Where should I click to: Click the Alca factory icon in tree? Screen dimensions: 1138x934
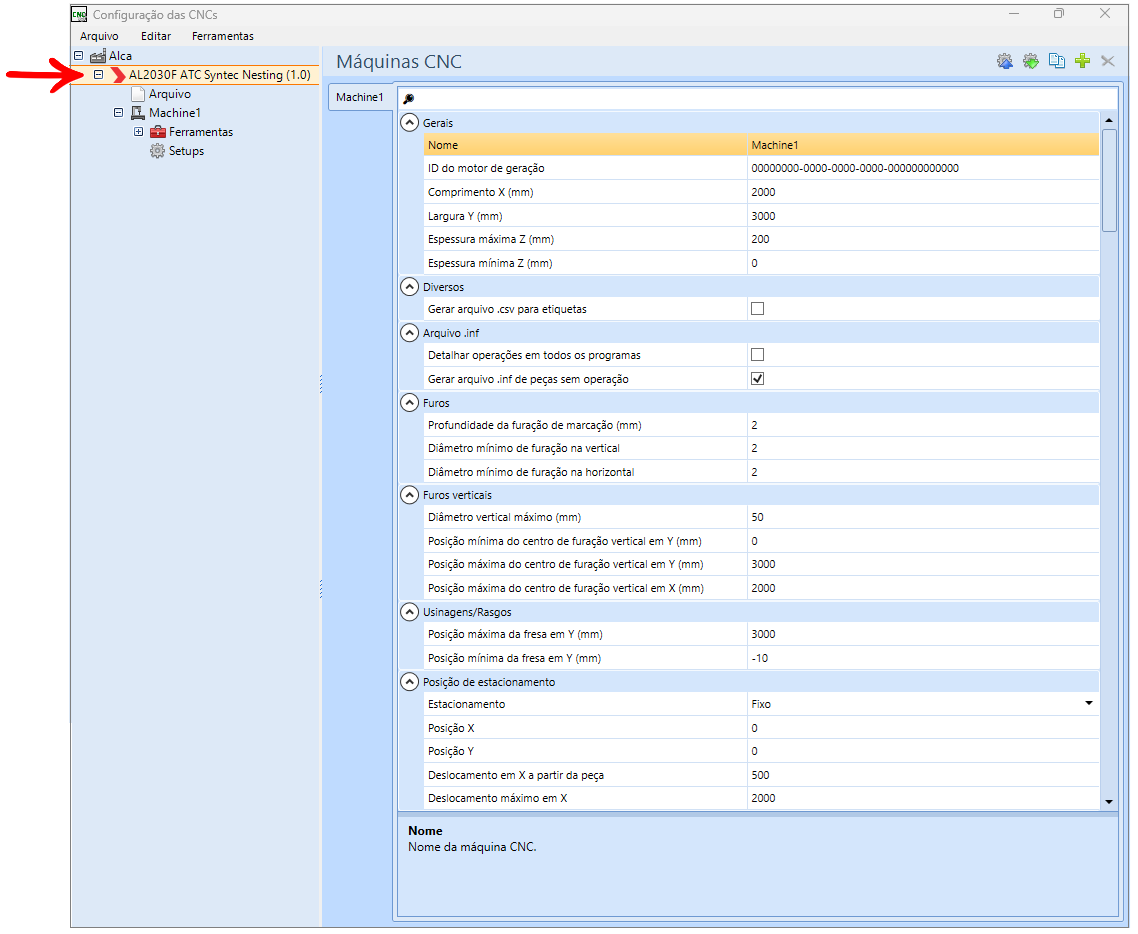98,56
